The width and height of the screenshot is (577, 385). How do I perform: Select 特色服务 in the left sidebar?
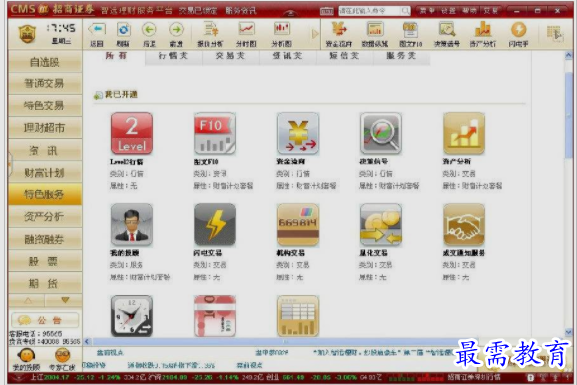coord(45,194)
